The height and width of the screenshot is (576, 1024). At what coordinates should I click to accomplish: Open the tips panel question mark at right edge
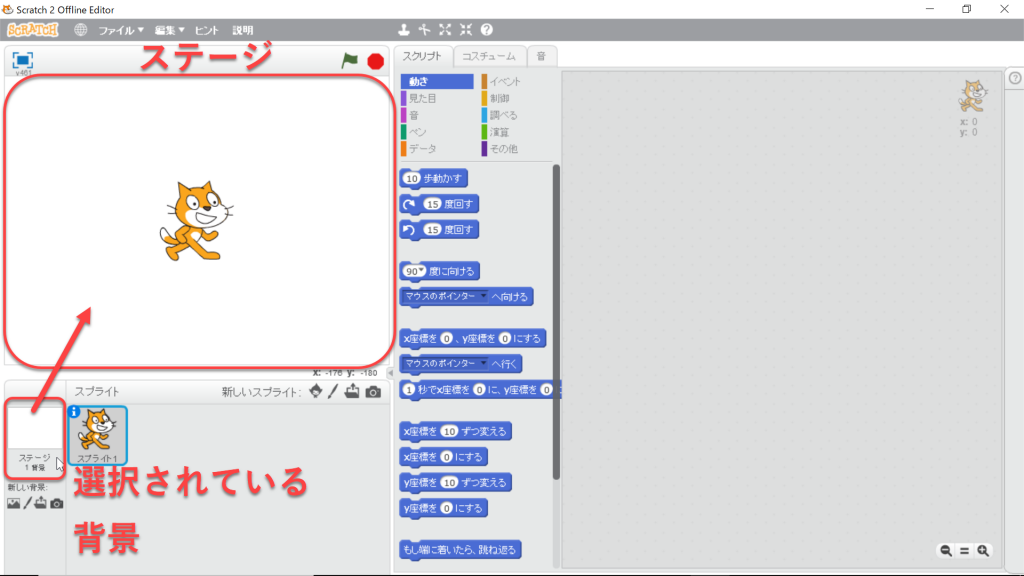coord(1015,78)
